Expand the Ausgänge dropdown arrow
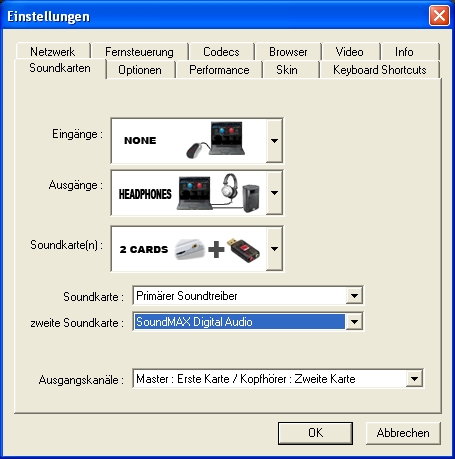This screenshot has height=459, width=455. (274, 193)
